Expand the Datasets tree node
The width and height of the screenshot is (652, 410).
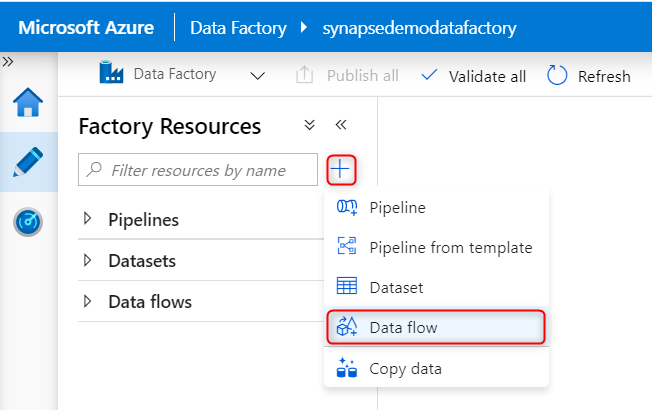[87, 260]
